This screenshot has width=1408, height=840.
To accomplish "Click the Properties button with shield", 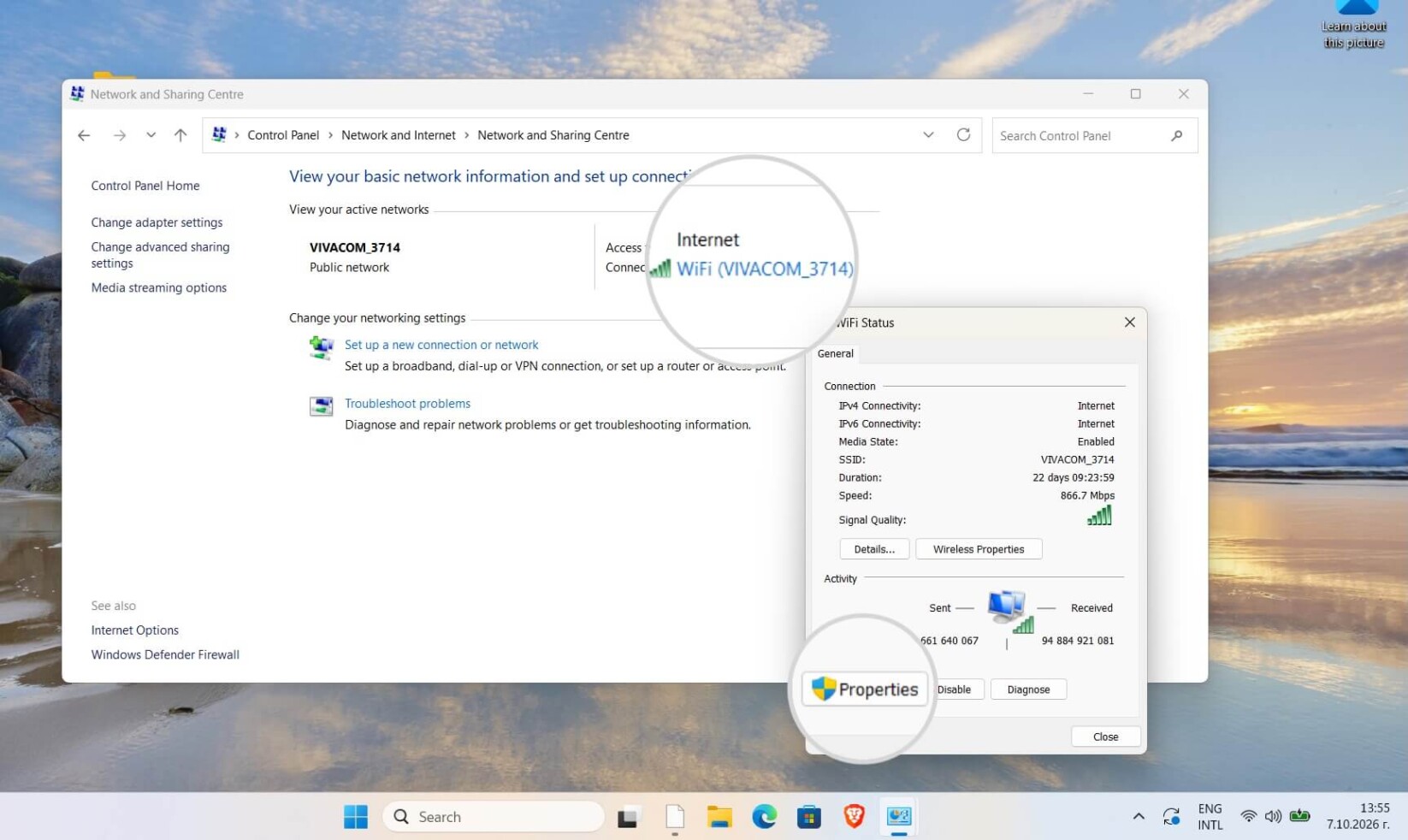I will (x=865, y=689).
